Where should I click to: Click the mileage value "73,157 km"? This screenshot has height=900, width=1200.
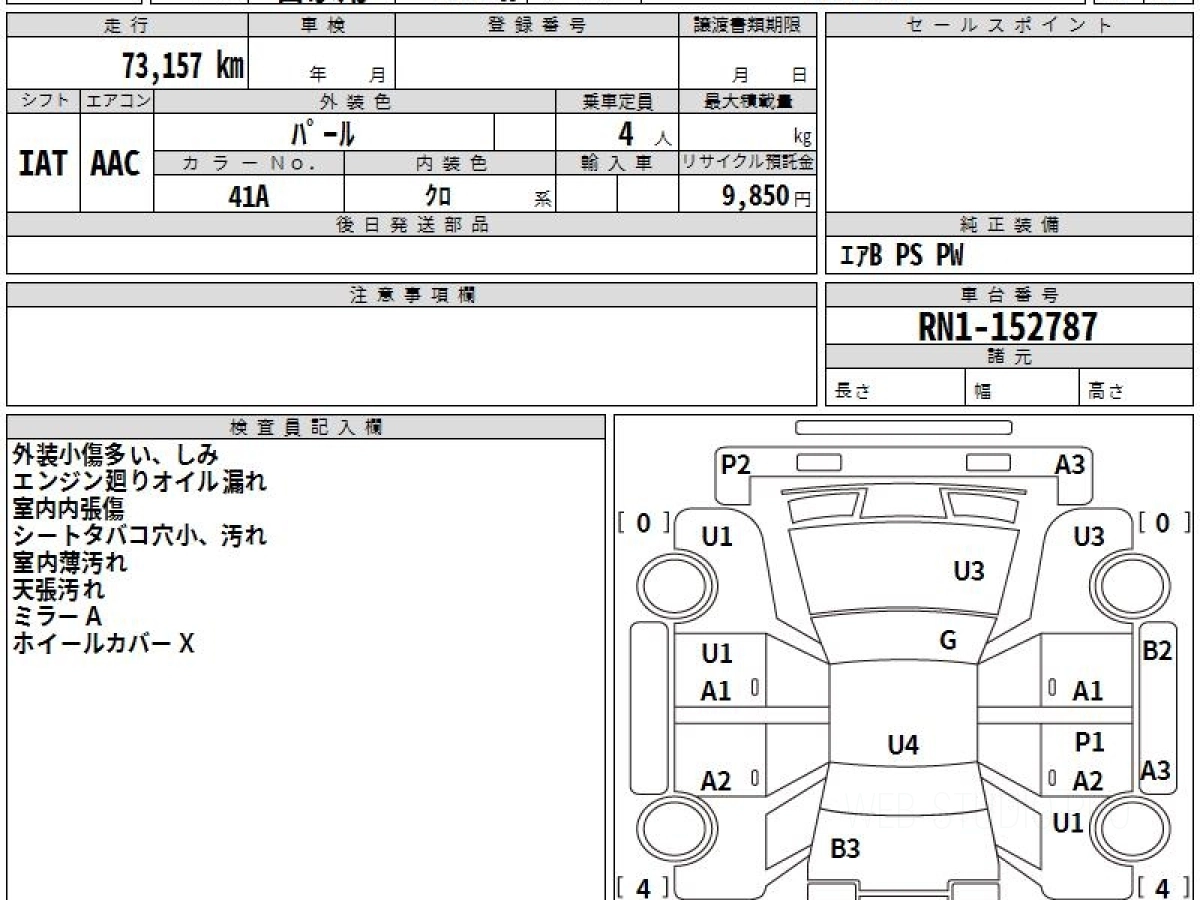point(183,65)
